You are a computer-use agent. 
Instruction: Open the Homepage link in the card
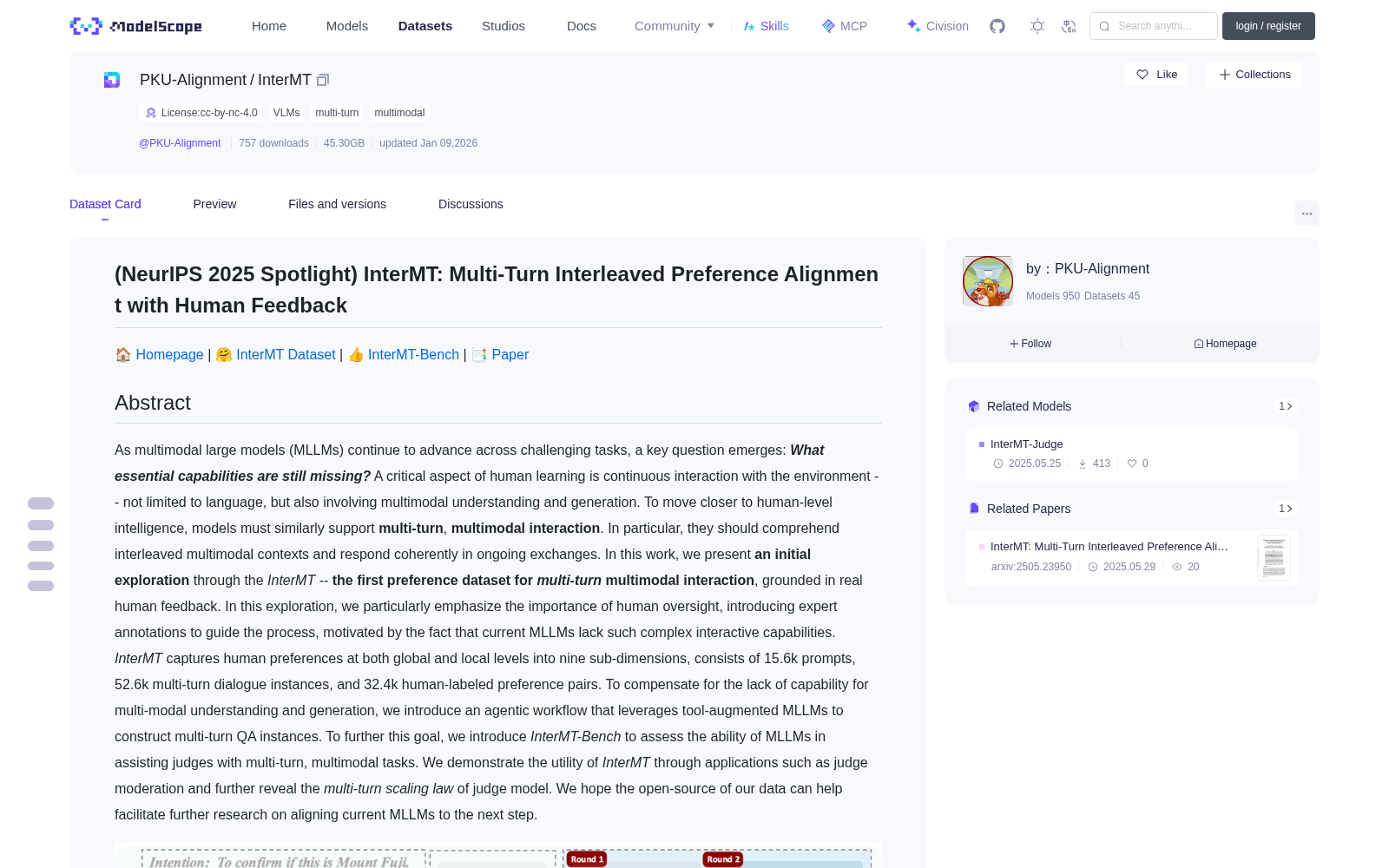[x=169, y=354]
